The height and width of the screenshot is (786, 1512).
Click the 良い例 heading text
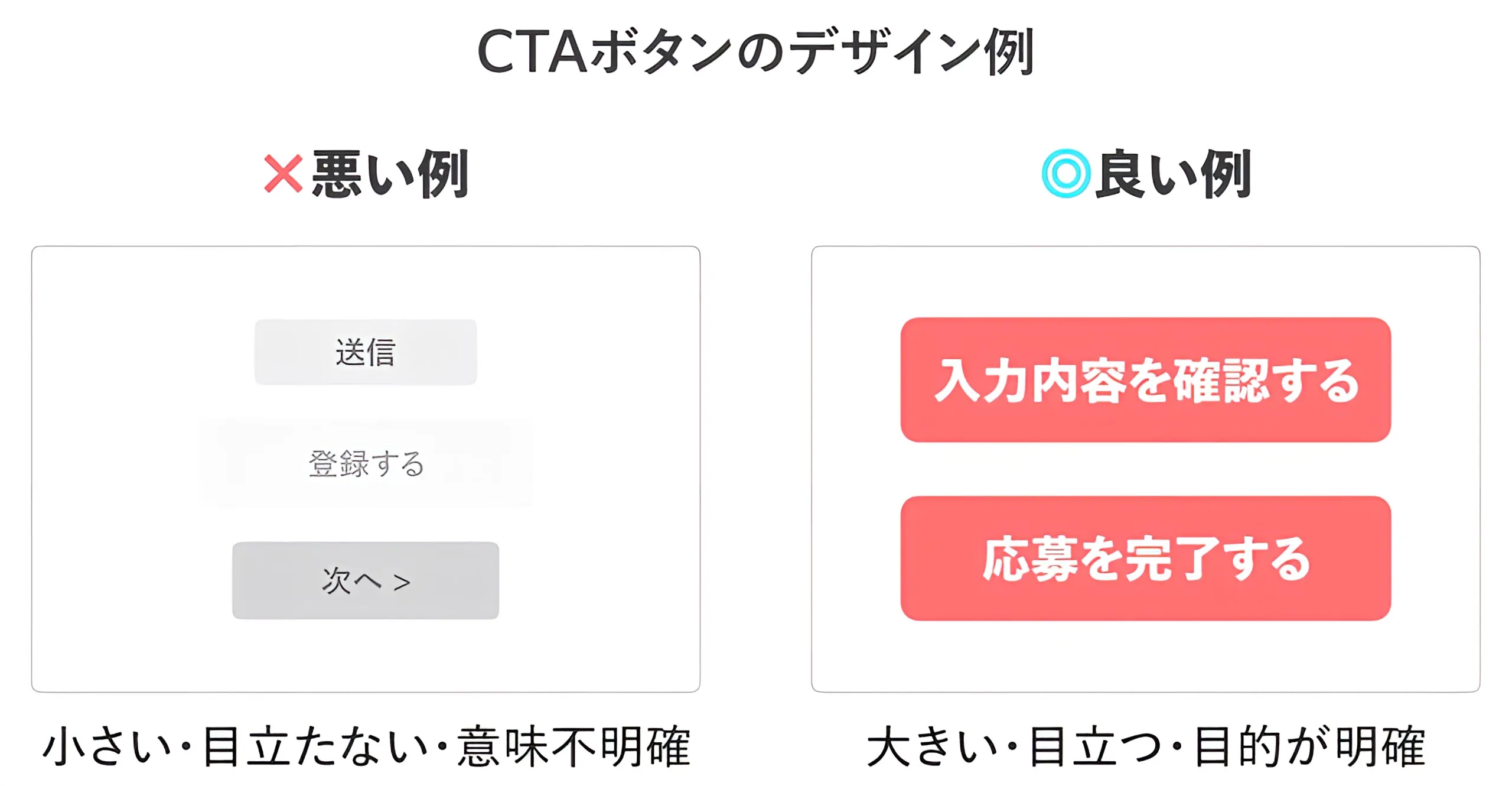pyautogui.click(x=1174, y=174)
